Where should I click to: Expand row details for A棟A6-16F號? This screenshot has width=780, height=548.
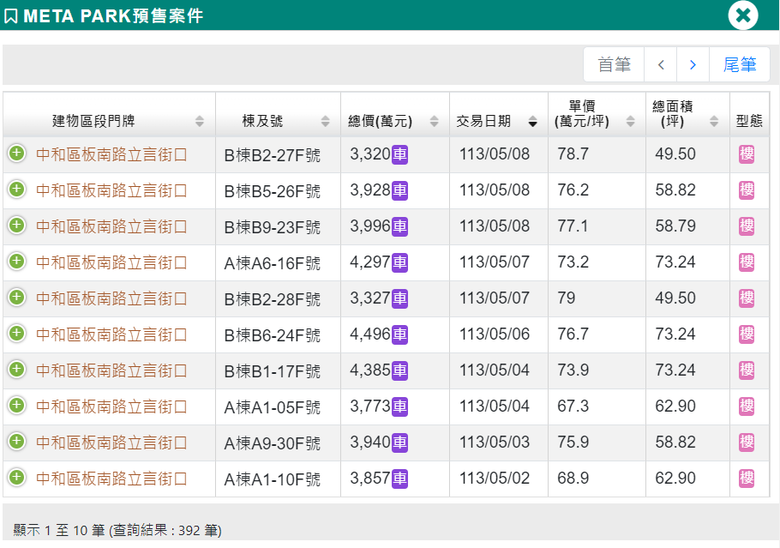pyautogui.click(x=17, y=262)
